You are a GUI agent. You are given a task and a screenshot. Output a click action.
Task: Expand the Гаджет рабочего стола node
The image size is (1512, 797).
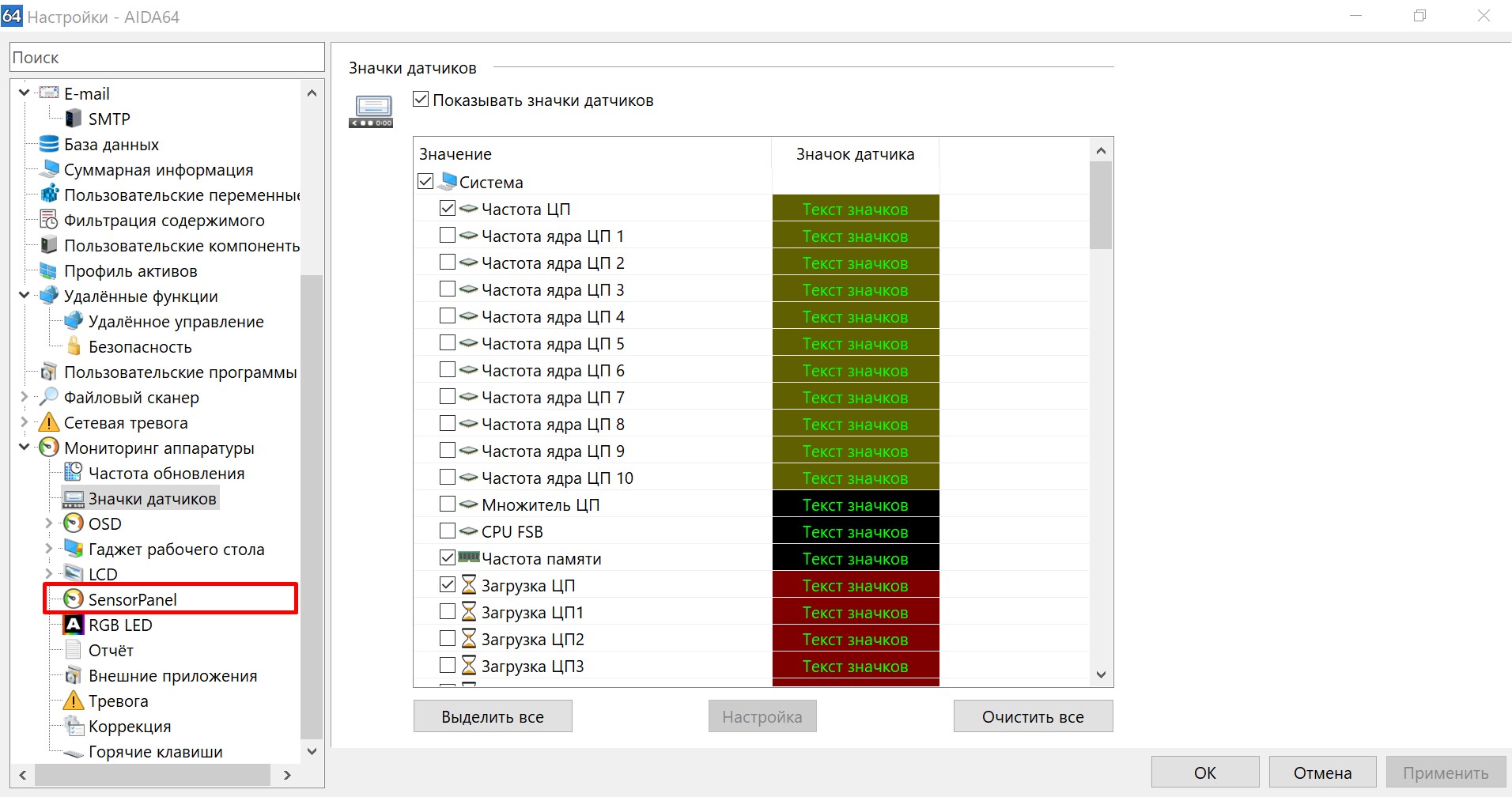48,549
